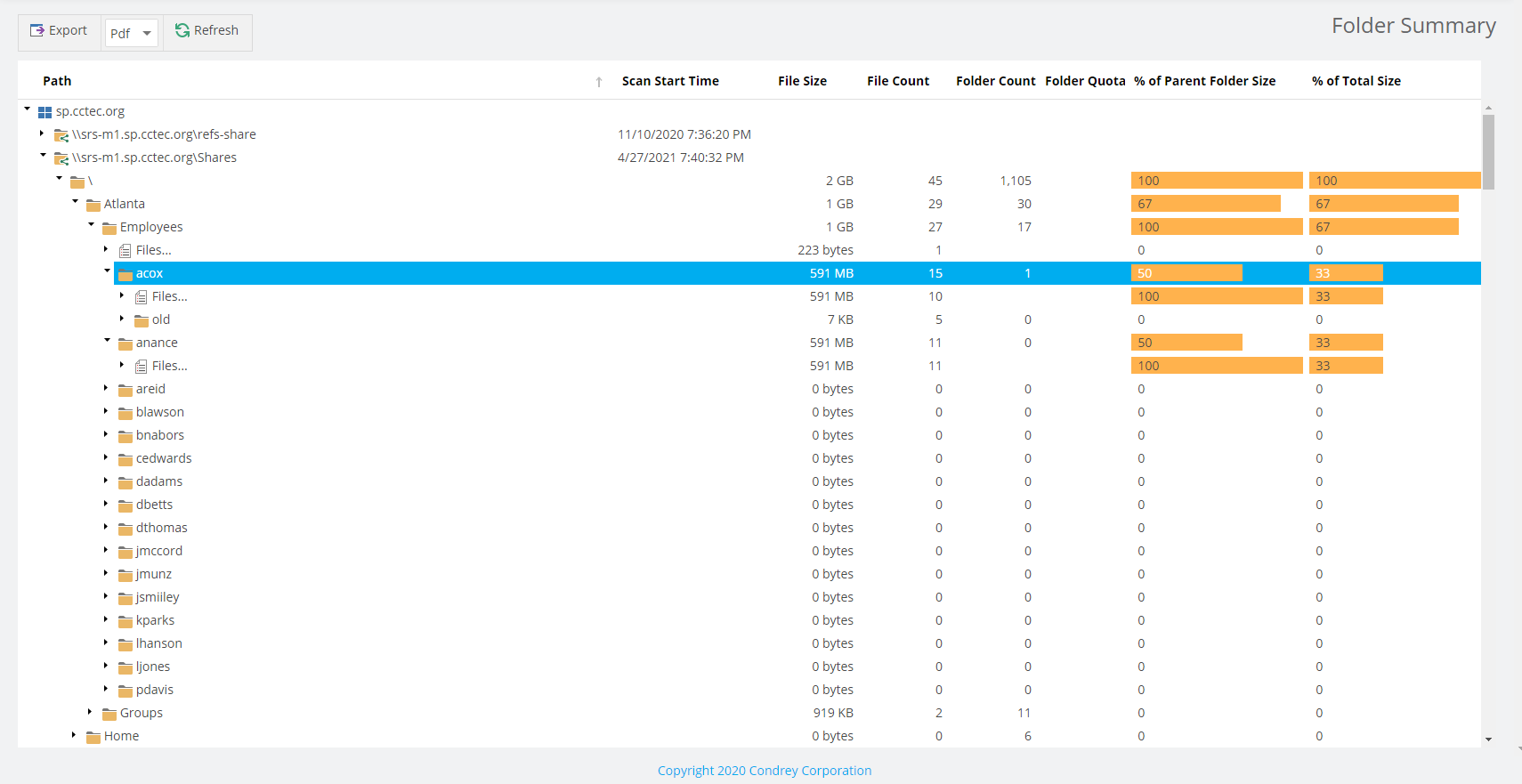Click the sort arrow in Path column
This screenshot has width=1522, height=784.
point(599,82)
